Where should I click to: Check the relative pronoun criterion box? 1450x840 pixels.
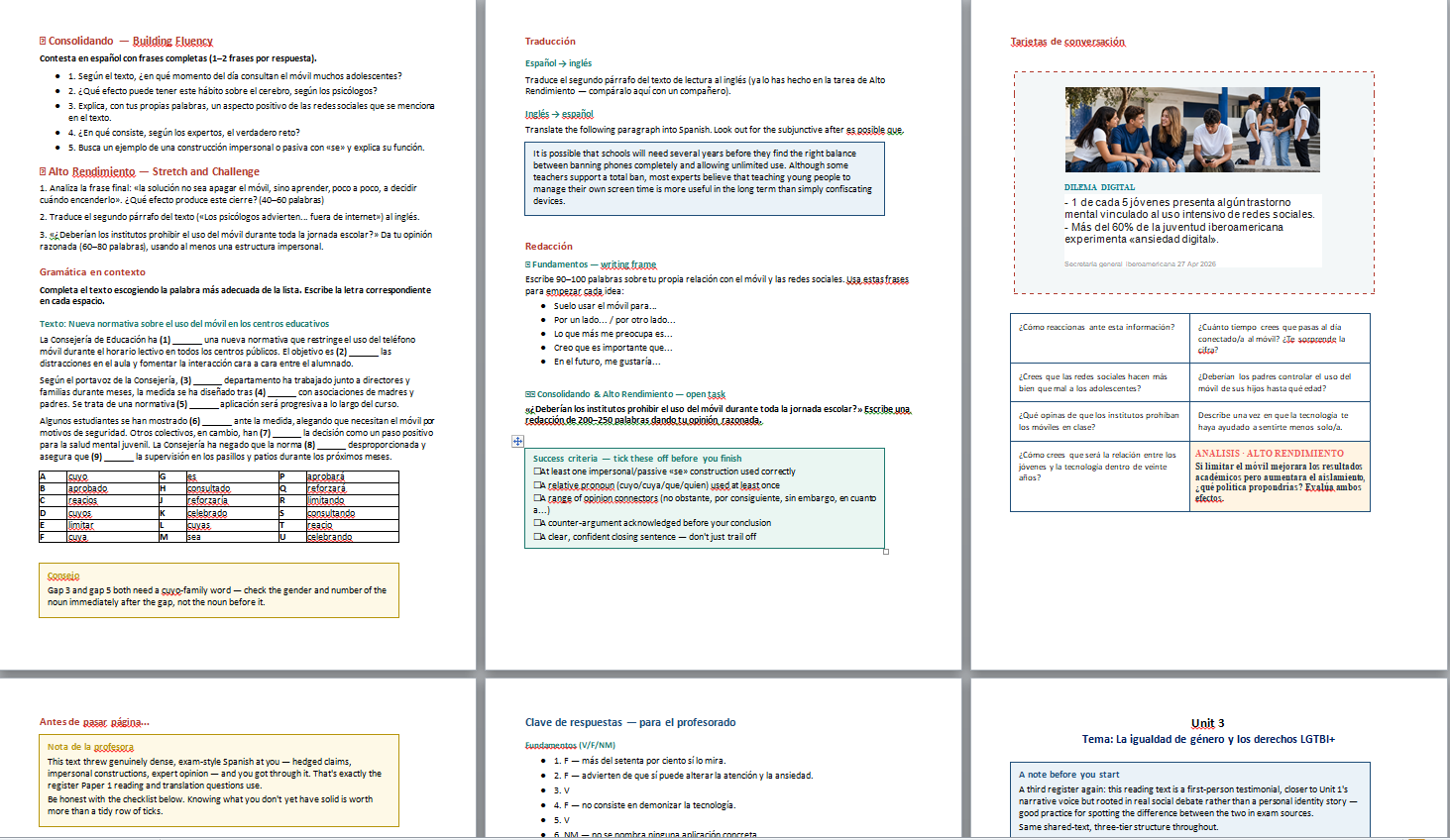(x=537, y=485)
